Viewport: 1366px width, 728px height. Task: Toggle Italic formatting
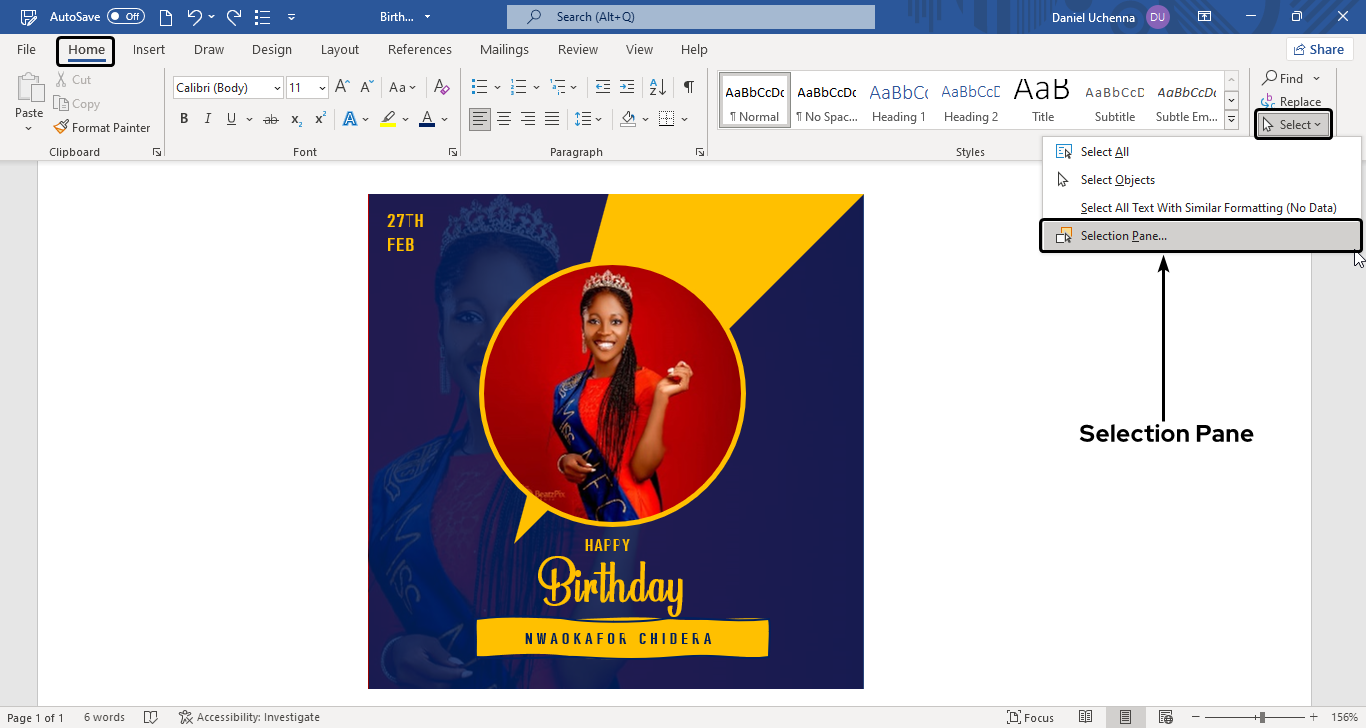pyautogui.click(x=208, y=119)
